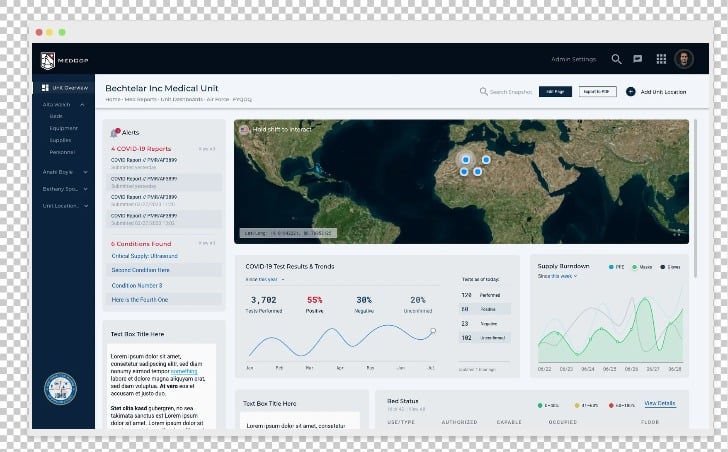Click the user profile avatar
The width and height of the screenshot is (728, 452).
click(684, 59)
